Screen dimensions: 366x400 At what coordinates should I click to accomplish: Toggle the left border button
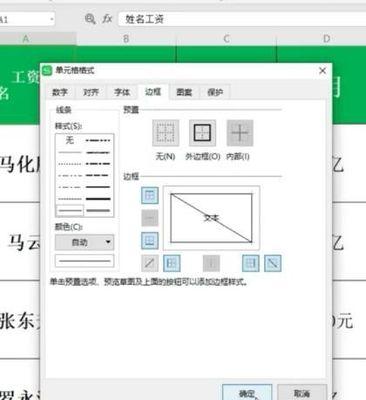(172, 263)
